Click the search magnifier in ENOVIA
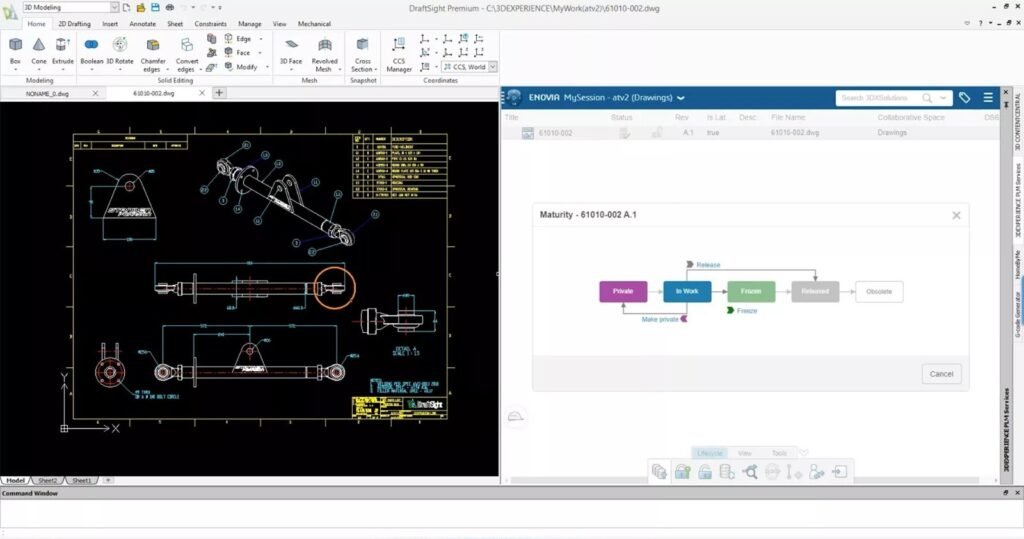The width and height of the screenshot is (1024, 539). pos(927,98)
